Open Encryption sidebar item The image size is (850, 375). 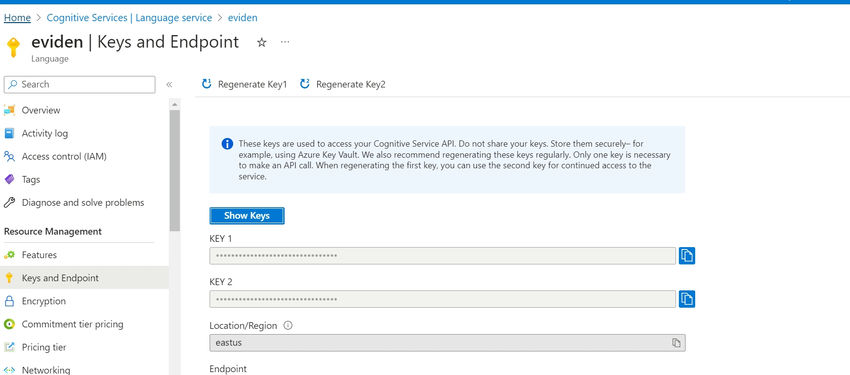pos(43,301)
